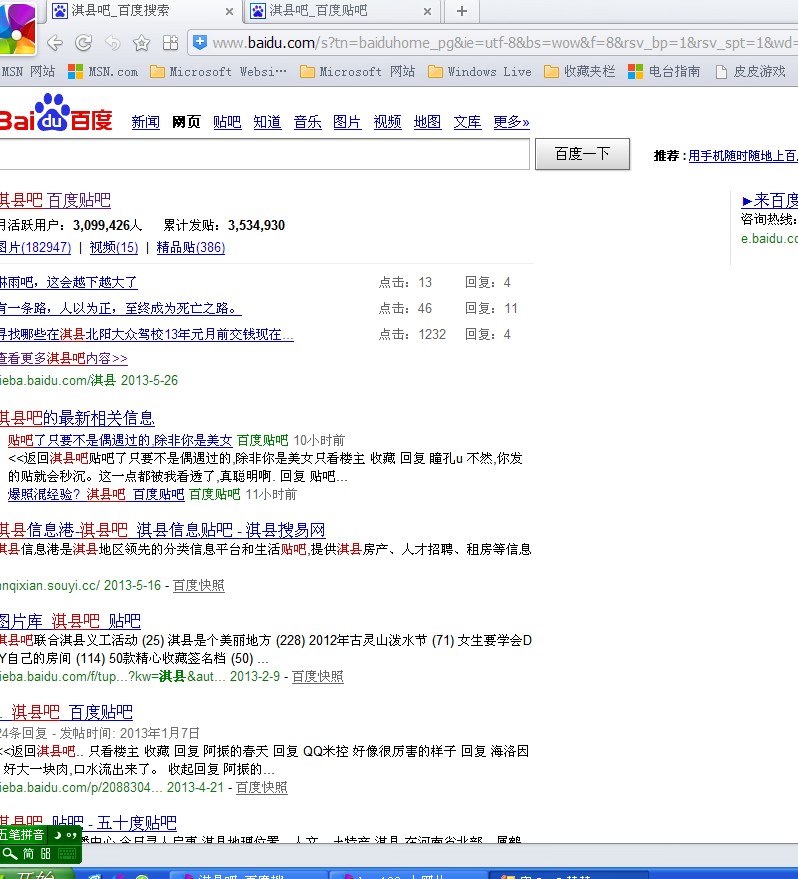Viewport: 798px width, 879px height.
Task: Click the Baidu logo
Action: click(x=55, y=112)
